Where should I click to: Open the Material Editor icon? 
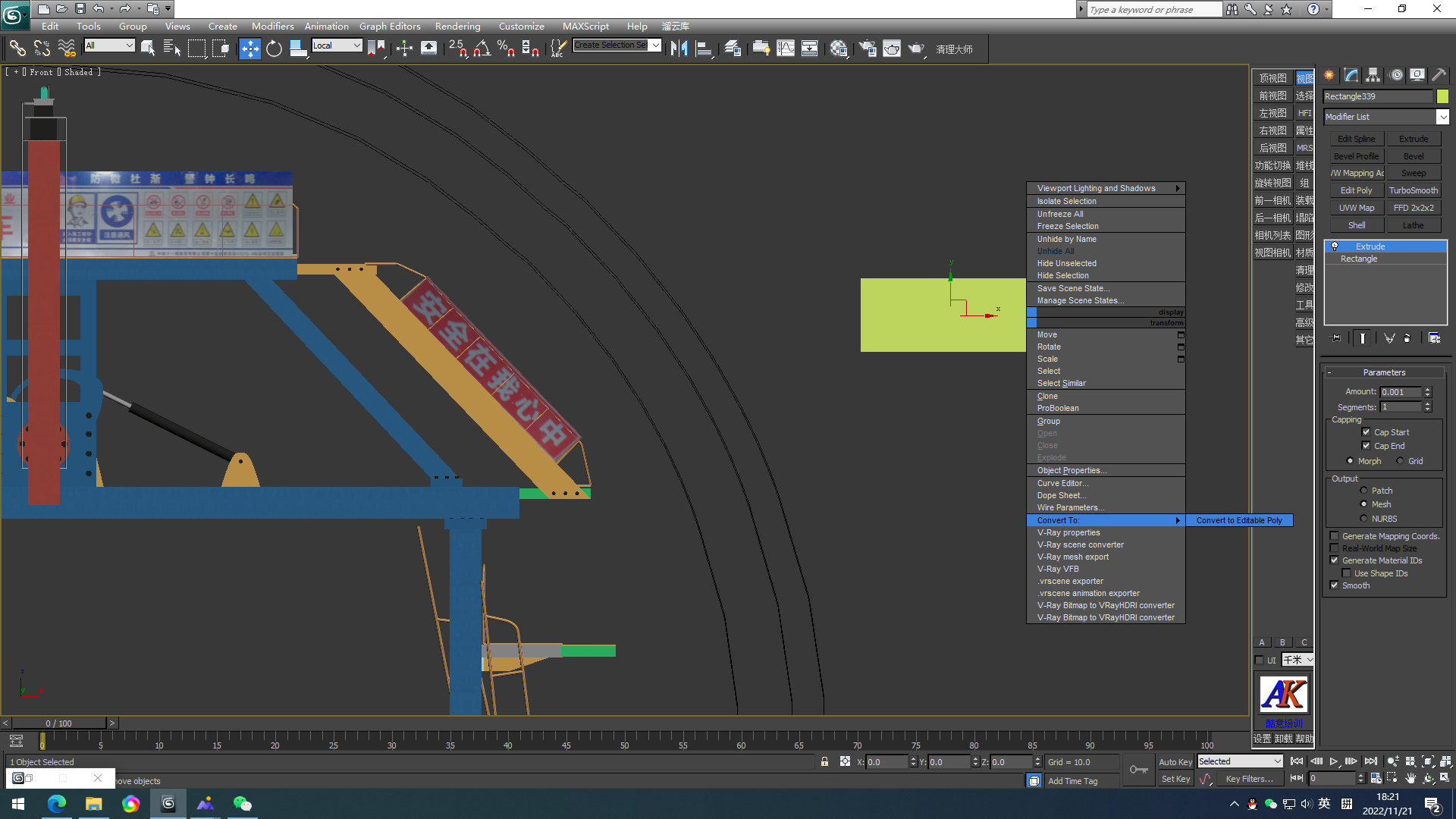pos(839,49)
